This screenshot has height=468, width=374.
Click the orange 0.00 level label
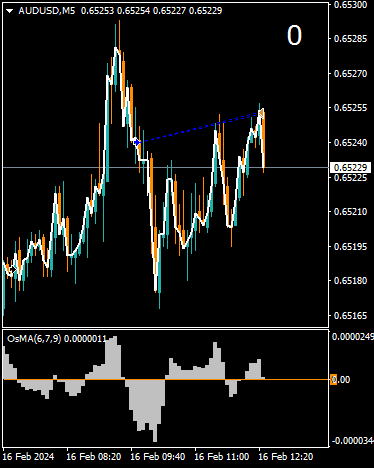click(340, 380)
